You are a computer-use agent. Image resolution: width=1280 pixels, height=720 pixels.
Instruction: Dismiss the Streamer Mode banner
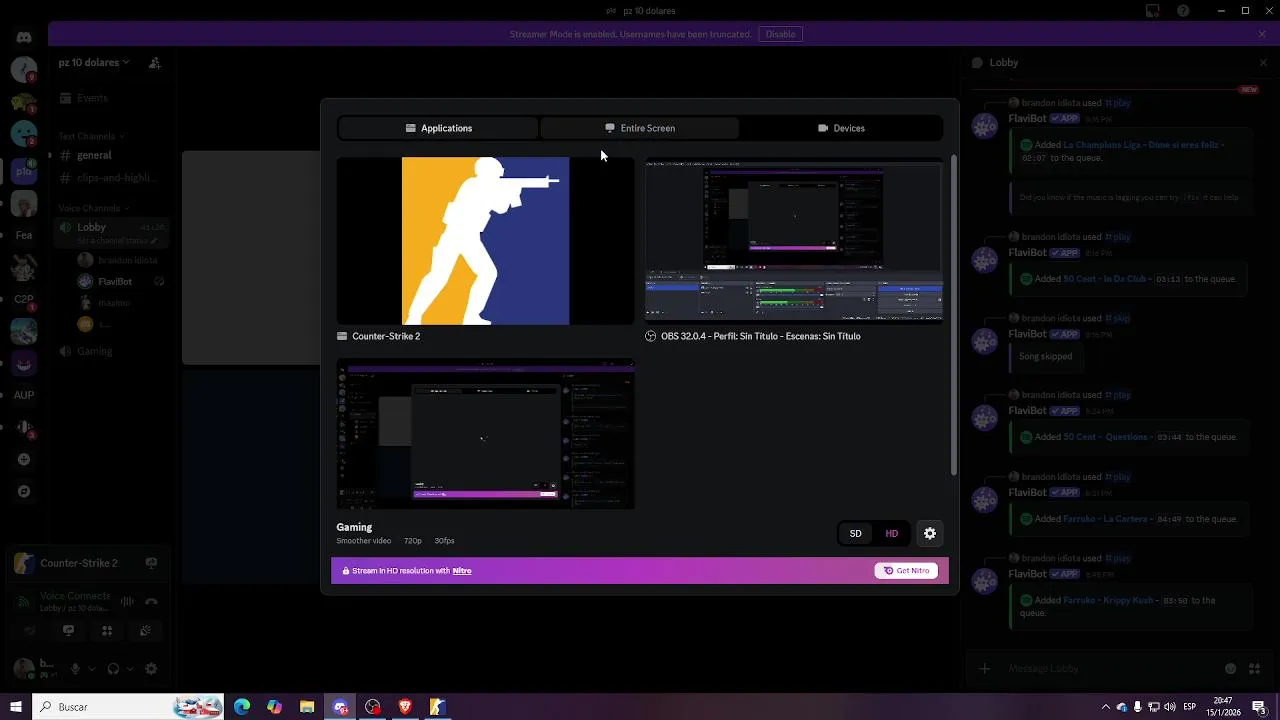point(1262,34)
